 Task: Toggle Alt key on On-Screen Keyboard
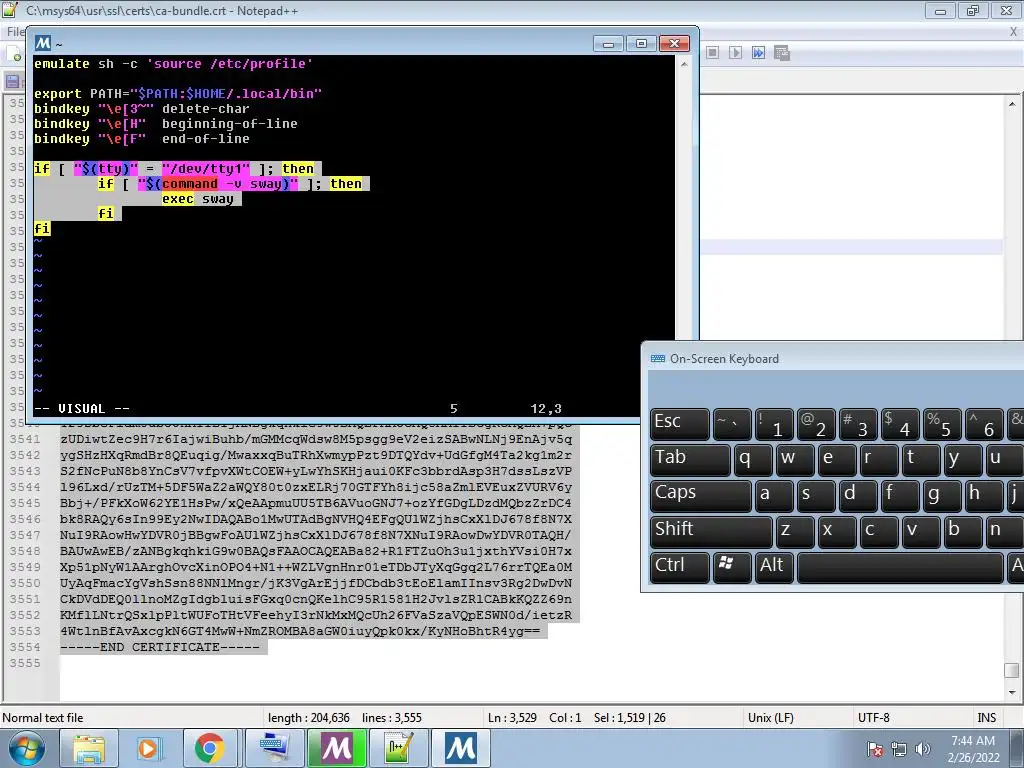(x=774, y=566)
